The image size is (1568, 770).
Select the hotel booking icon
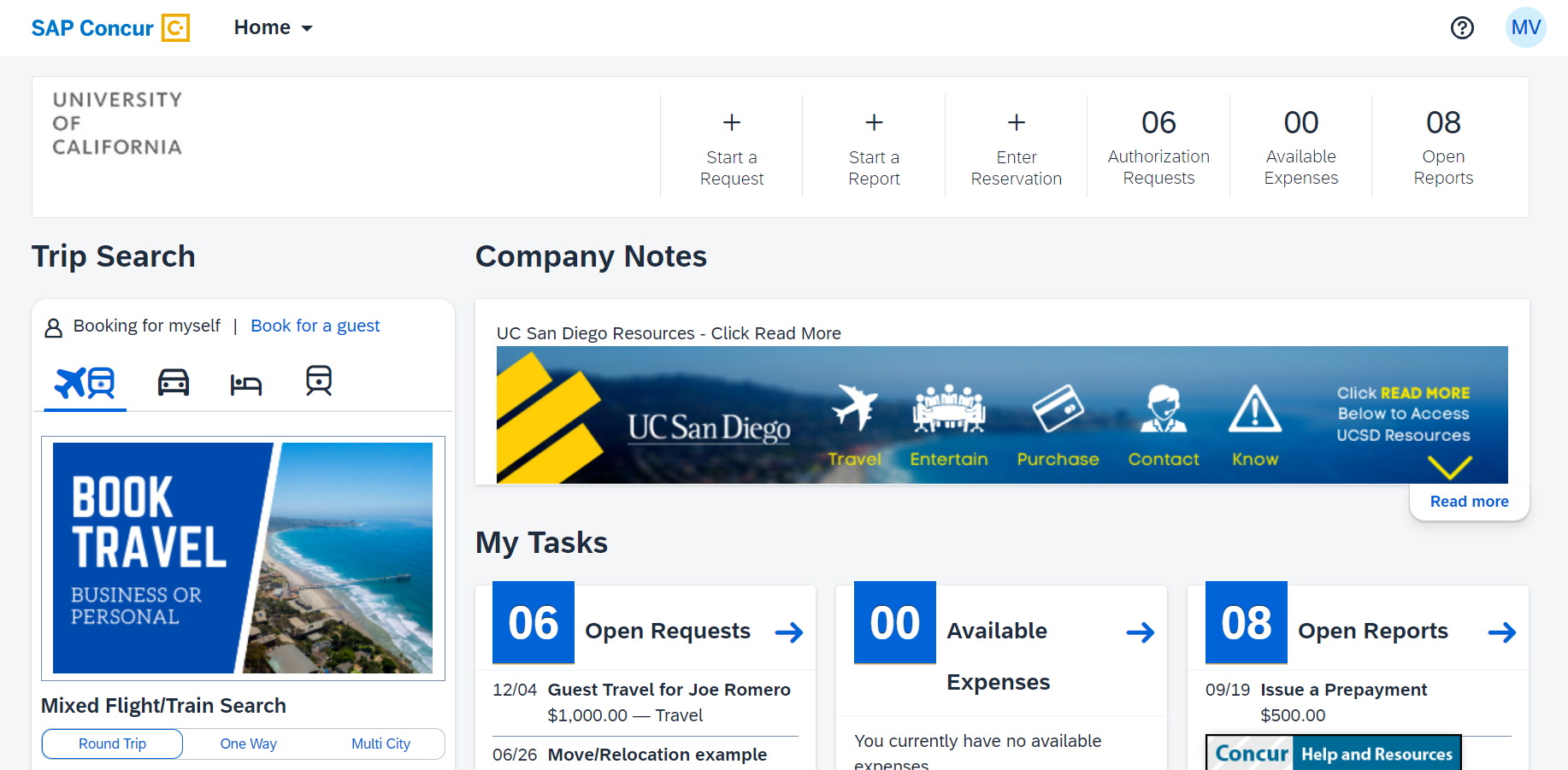pyautogui.click(x=245, y=382)
